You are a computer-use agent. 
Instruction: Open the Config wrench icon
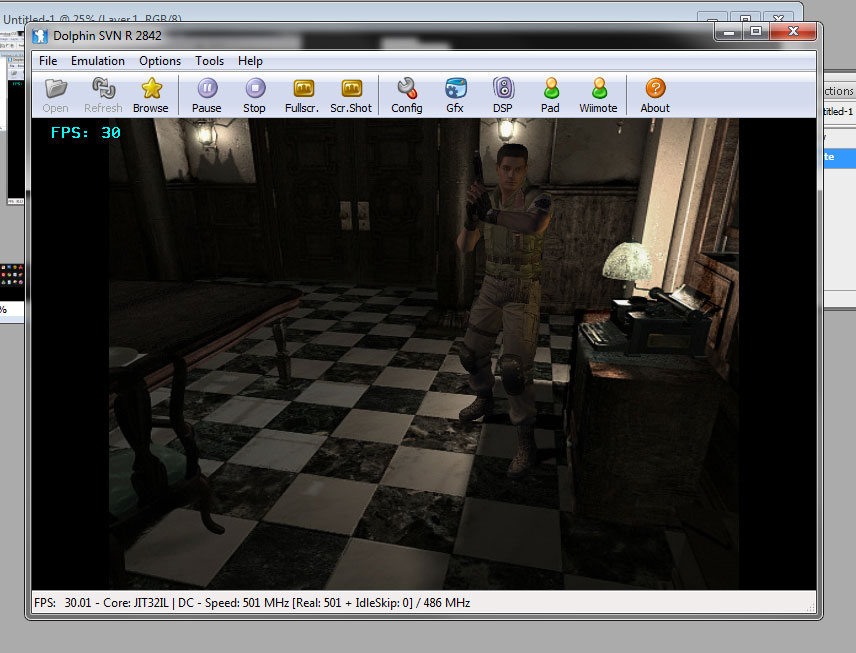coord(407,88)
